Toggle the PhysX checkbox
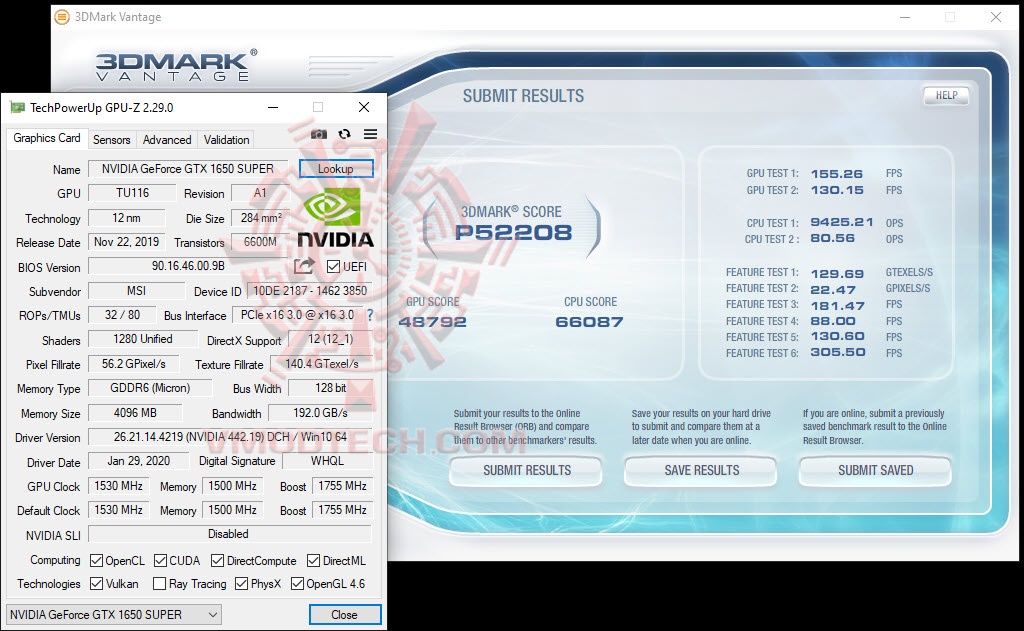The image size is (1024, 631). [242, 583]
